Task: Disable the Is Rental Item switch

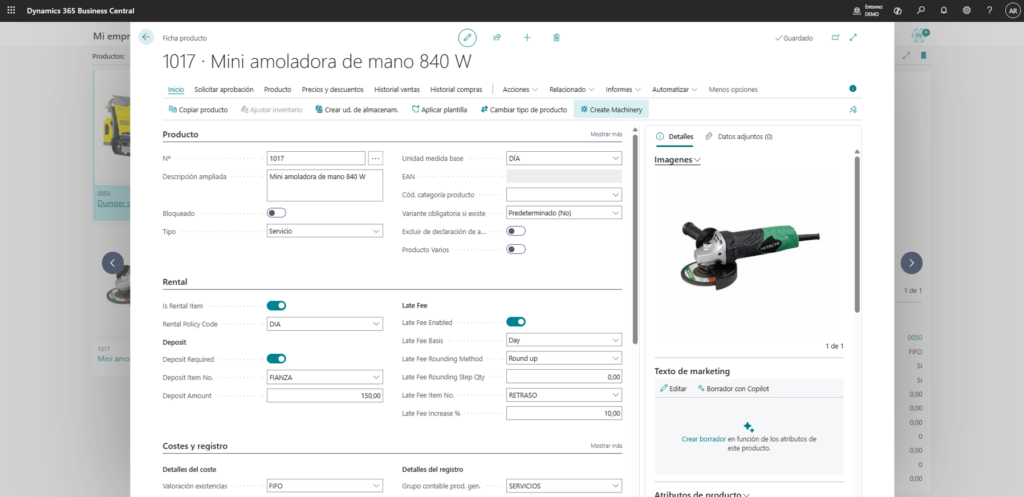Action: (x=276, y=306)
